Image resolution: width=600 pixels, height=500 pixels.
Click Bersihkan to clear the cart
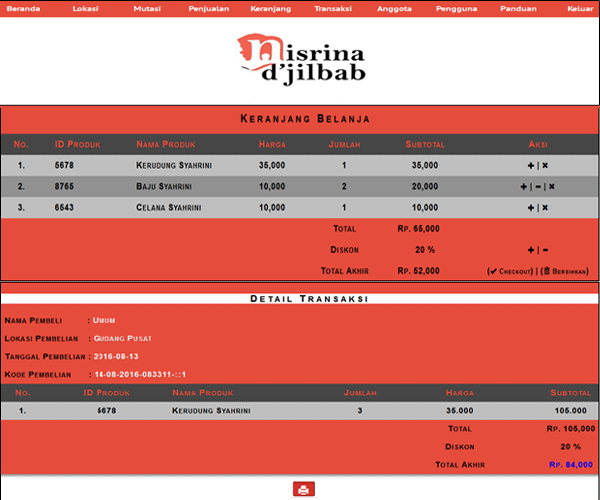[565, 271]
